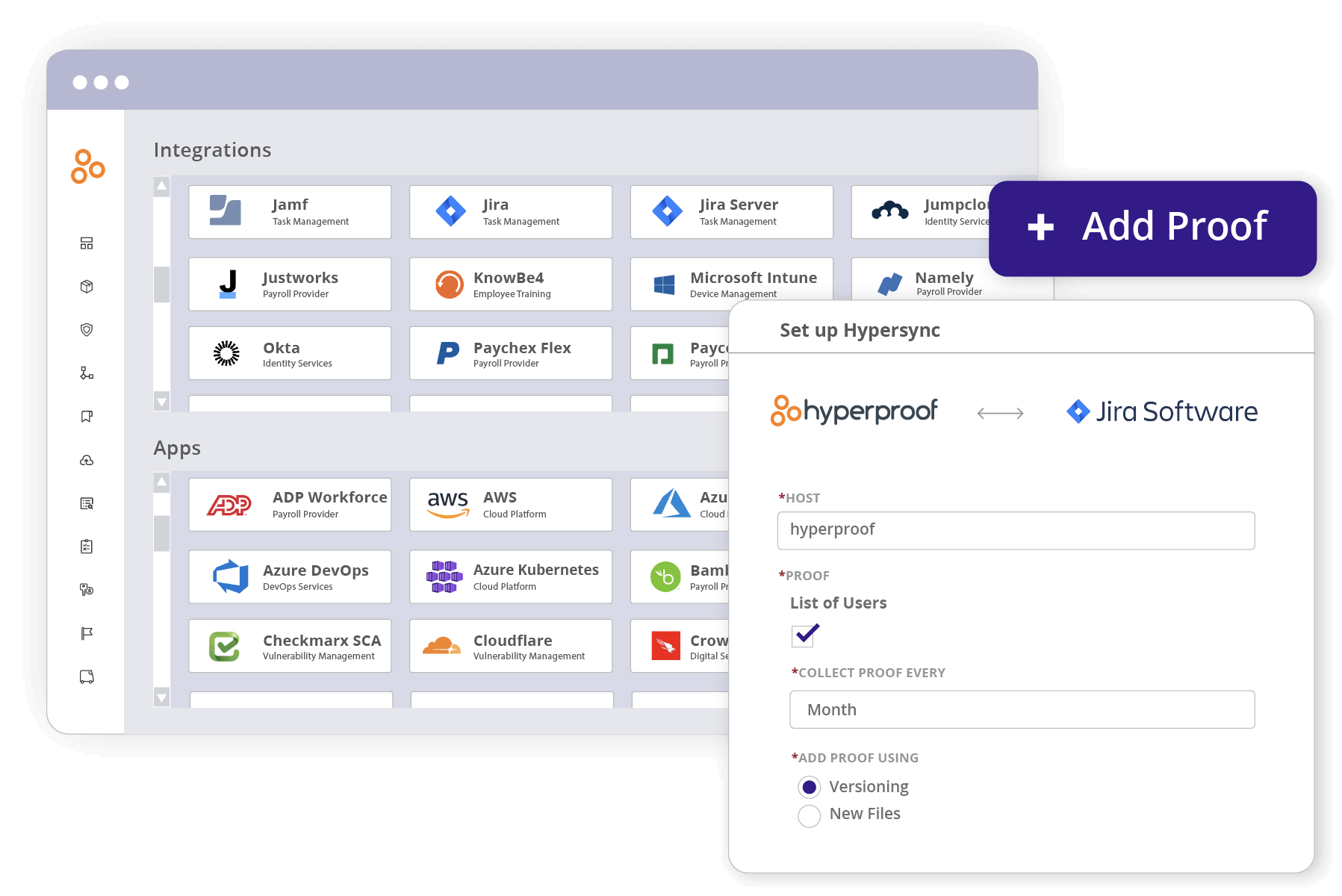Viewport: 1342px width, 896px height.
Task: Click the green Bamboo logo icon
Action: pyautogui.click(x=665, y=576)
